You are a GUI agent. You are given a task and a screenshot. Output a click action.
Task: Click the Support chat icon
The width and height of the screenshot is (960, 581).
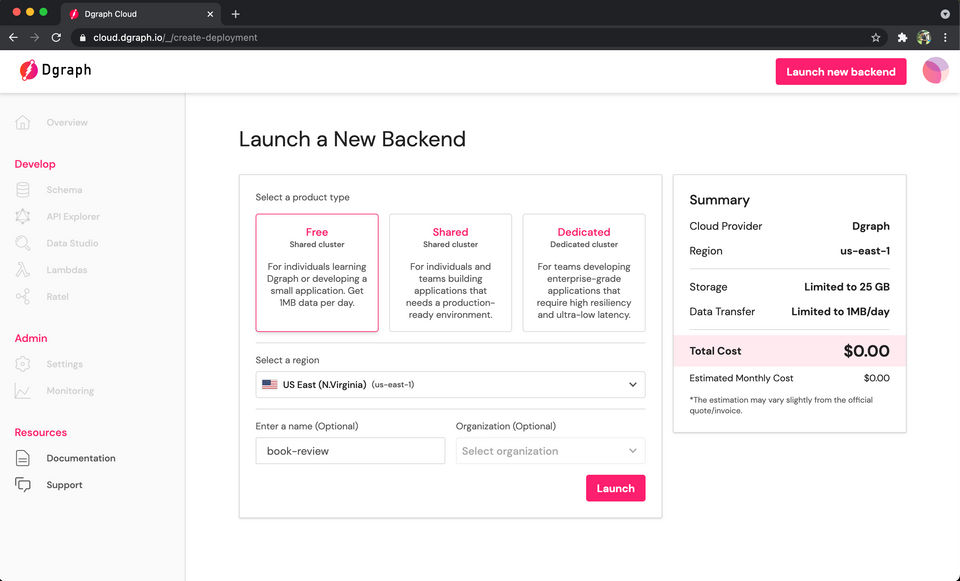click(x=23, y=485)
